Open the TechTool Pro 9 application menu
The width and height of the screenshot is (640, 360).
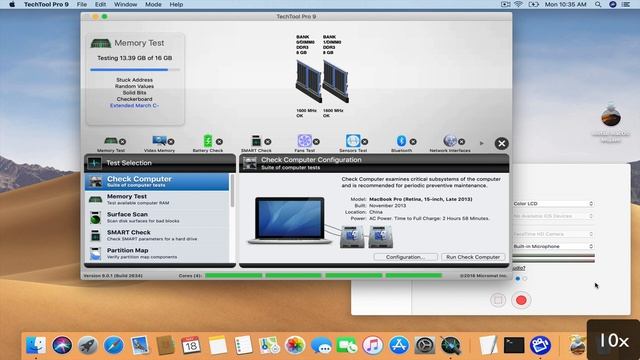pos(46,4)
